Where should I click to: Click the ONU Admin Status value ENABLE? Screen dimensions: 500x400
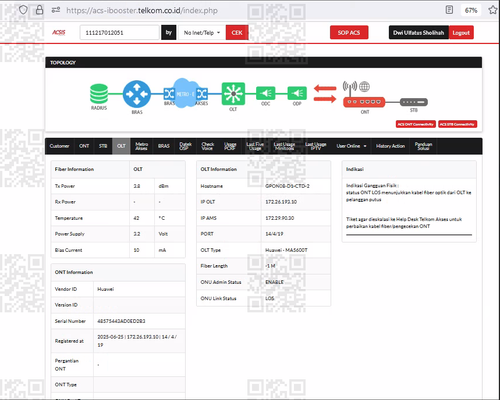click(274, 282)
